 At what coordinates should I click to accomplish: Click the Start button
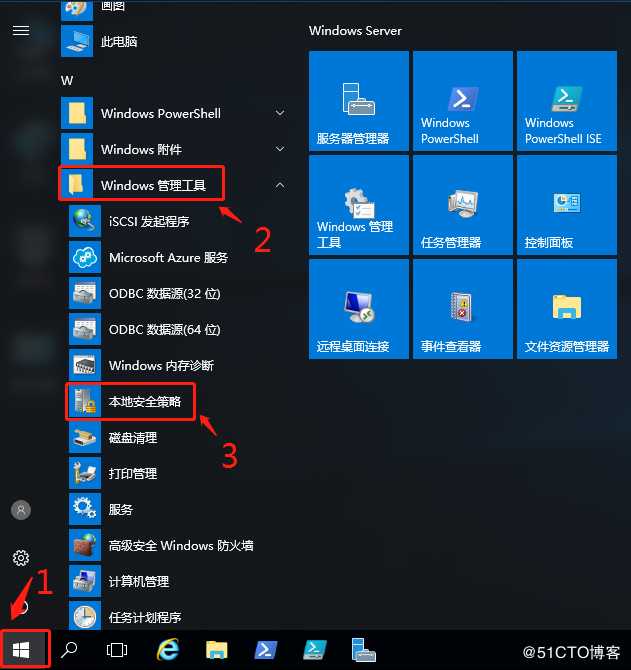21,650
